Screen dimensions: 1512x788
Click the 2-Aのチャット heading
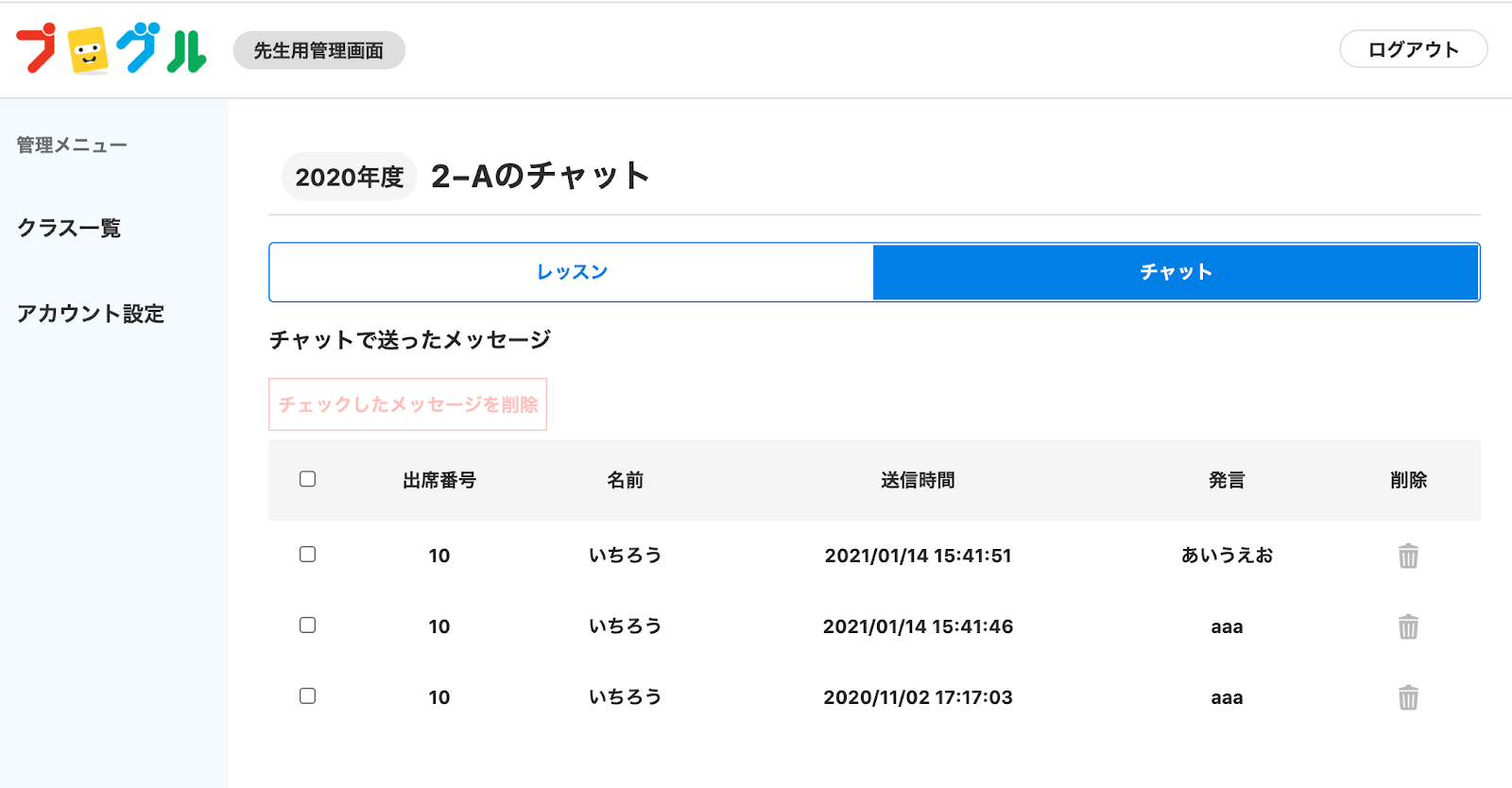tap(541, 176)
